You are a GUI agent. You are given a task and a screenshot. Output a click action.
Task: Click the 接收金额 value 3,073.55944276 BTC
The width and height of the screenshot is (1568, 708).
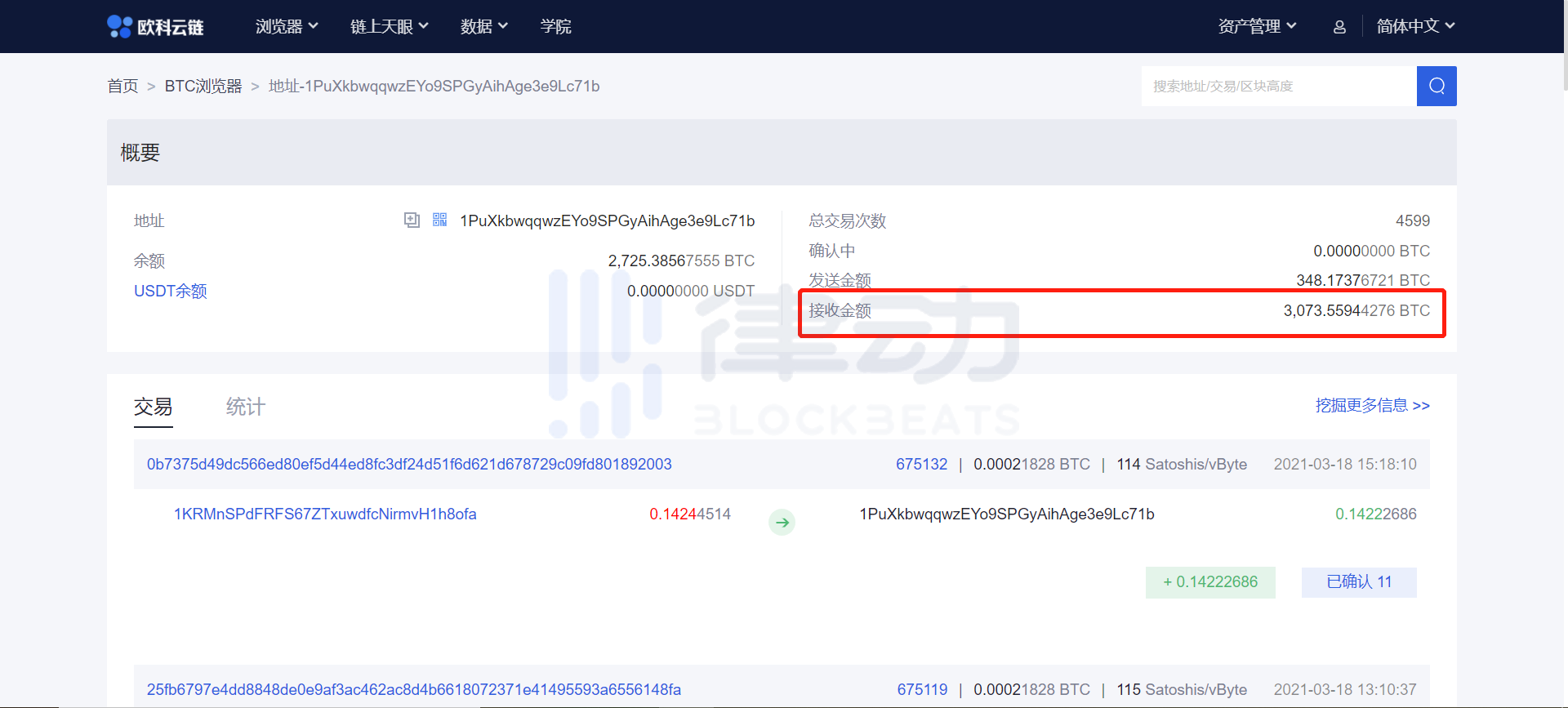coord(1356,311)
